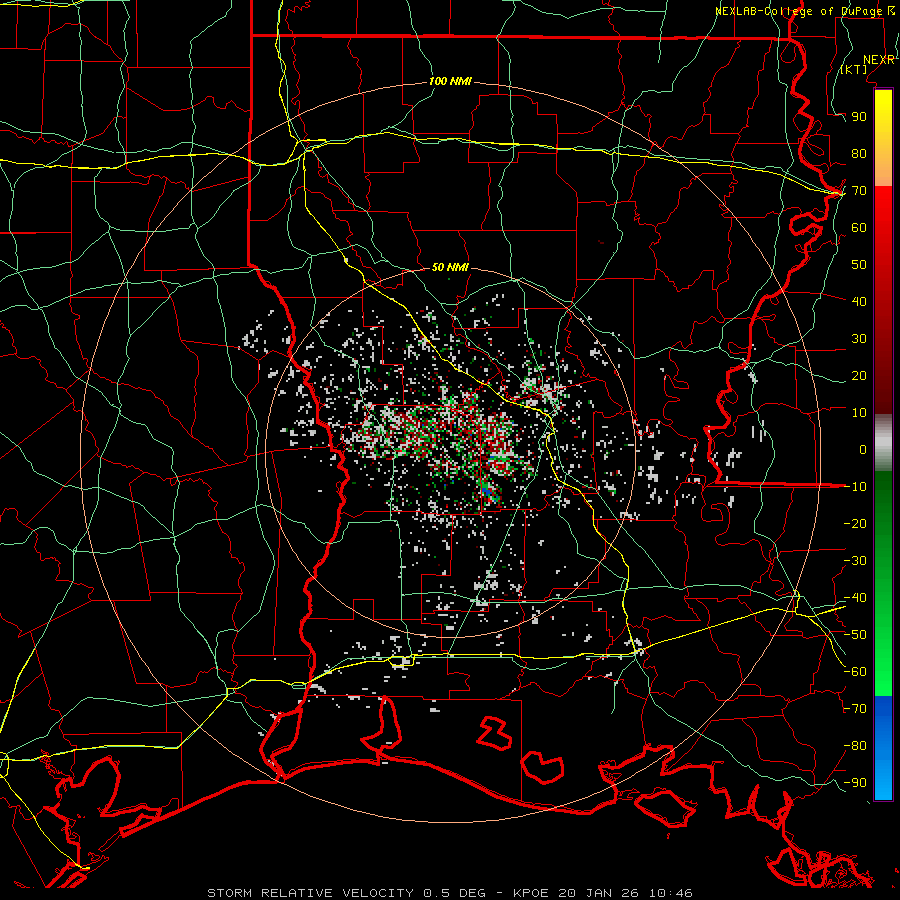Click the 40 value on the velocity scale

tap(859, 302)
